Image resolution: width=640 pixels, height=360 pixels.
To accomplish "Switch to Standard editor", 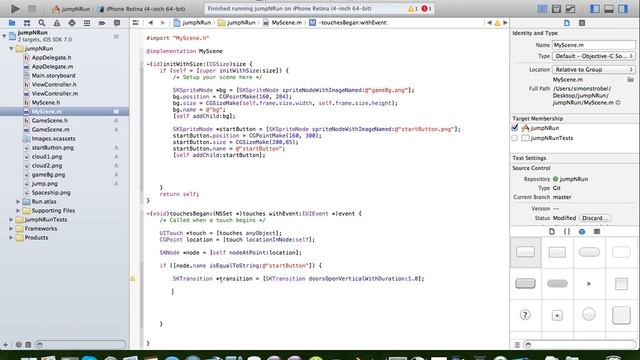I will pos(542,9).
